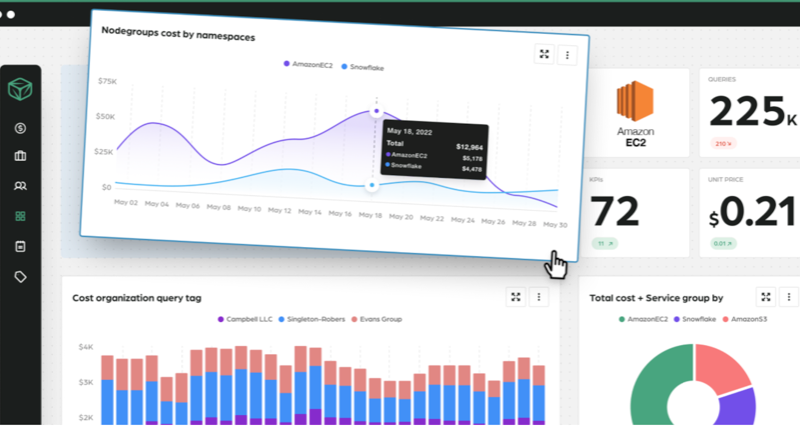Click the May 18 Snowflake data point
Image resolution: width=800 pixels, height=430 pixels.
coord(372,185)
